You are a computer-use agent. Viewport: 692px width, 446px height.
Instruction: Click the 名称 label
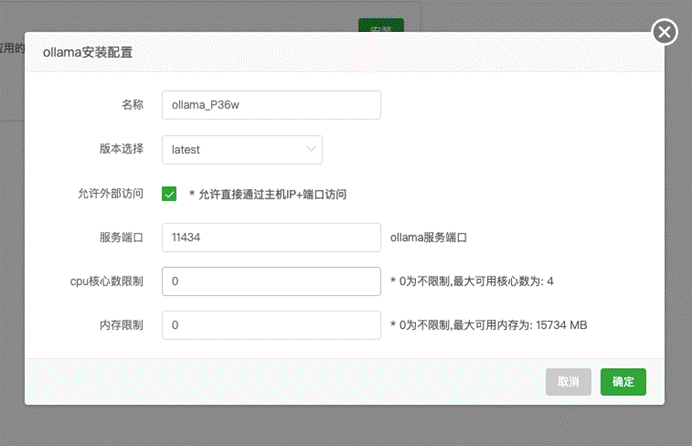[132, 105]
